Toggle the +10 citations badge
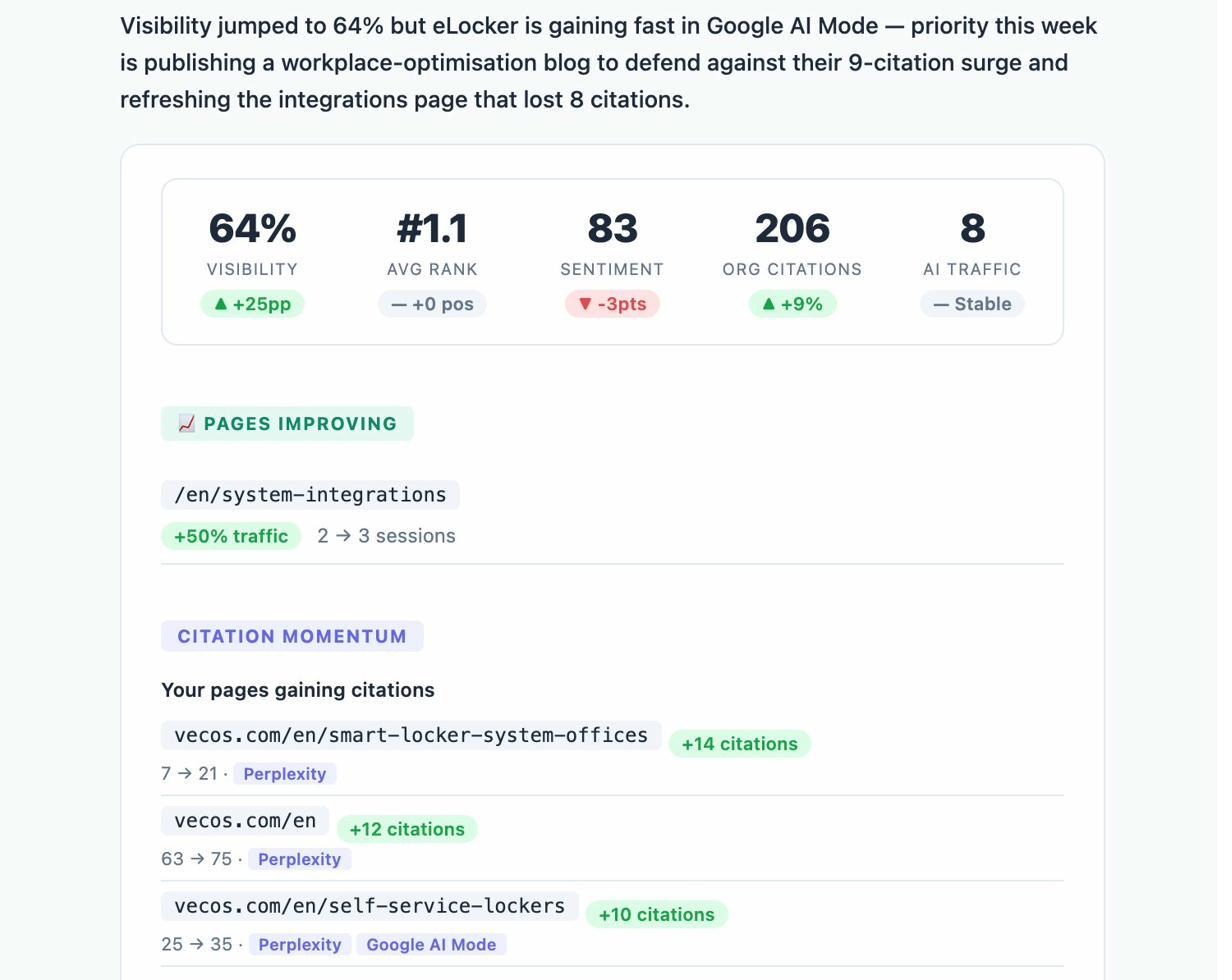The image size is (1232, 980). (x=657, y=913)
